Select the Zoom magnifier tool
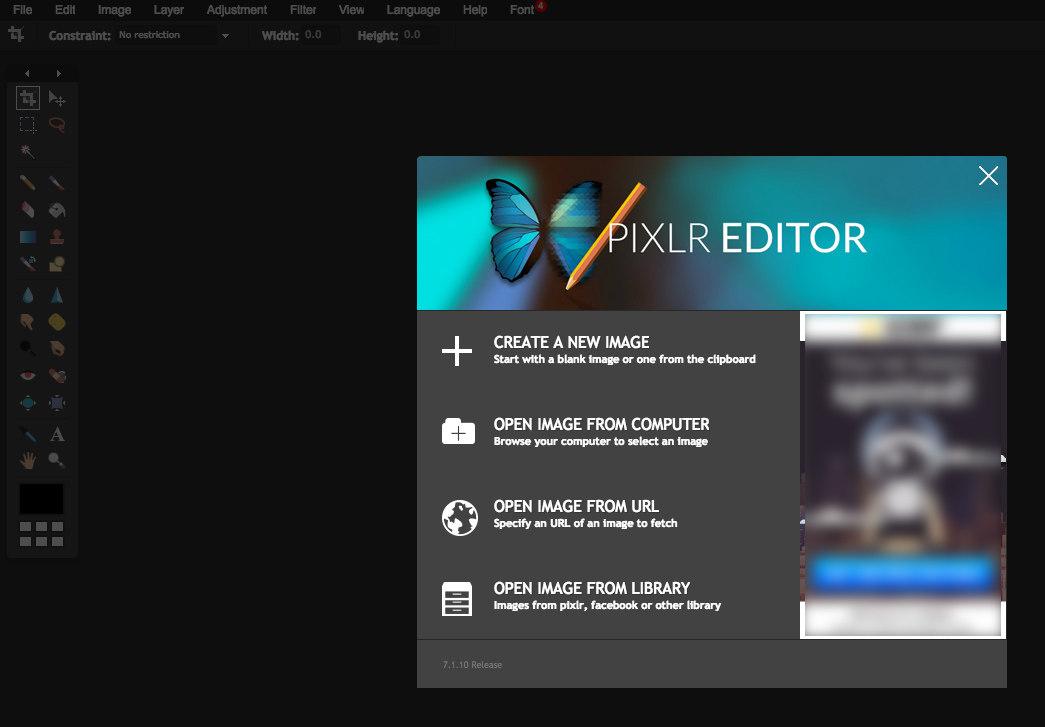 point(57,460)
